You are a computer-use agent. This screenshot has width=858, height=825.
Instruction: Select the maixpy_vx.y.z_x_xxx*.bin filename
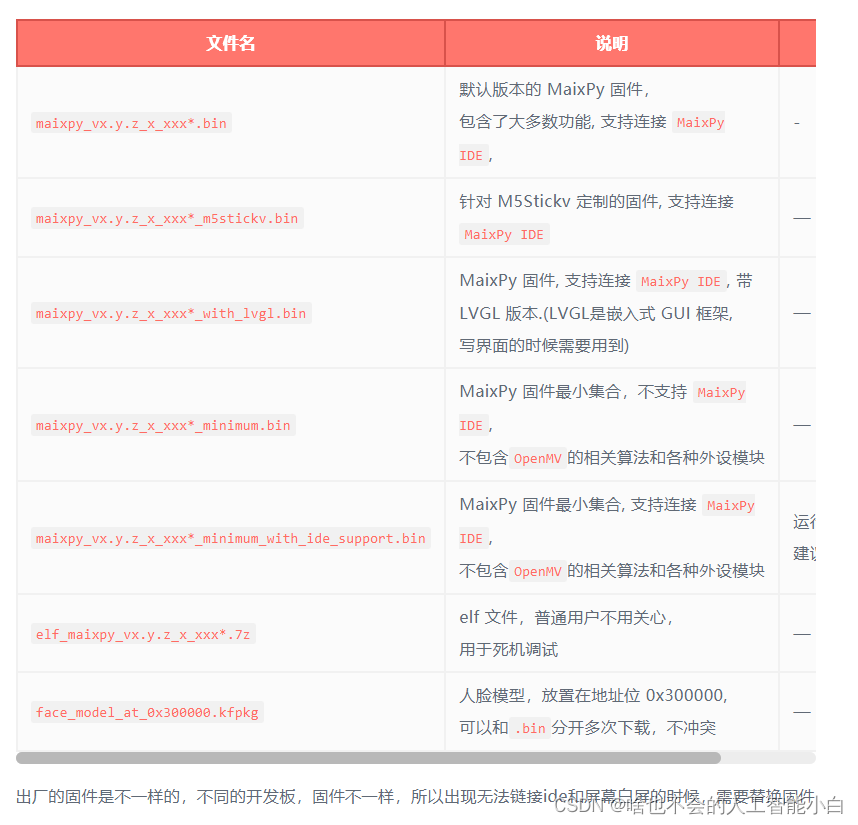click(131, 123)
